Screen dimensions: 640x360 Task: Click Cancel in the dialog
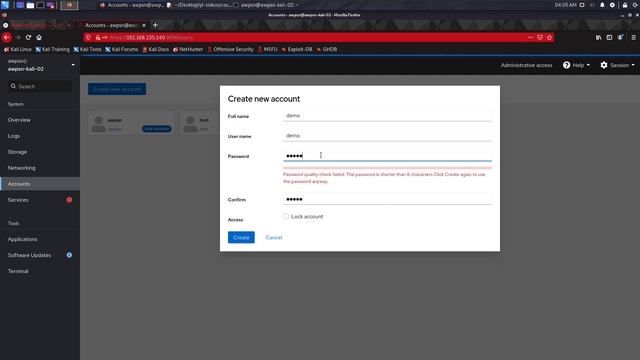coord(273,237)
